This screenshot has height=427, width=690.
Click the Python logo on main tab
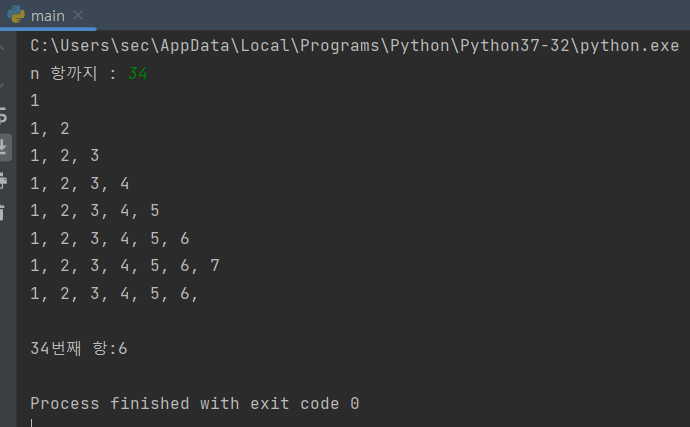(16, 15)
